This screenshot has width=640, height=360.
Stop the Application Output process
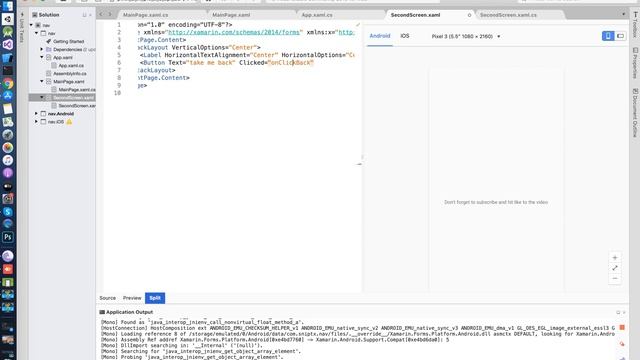tap(622, 327)
